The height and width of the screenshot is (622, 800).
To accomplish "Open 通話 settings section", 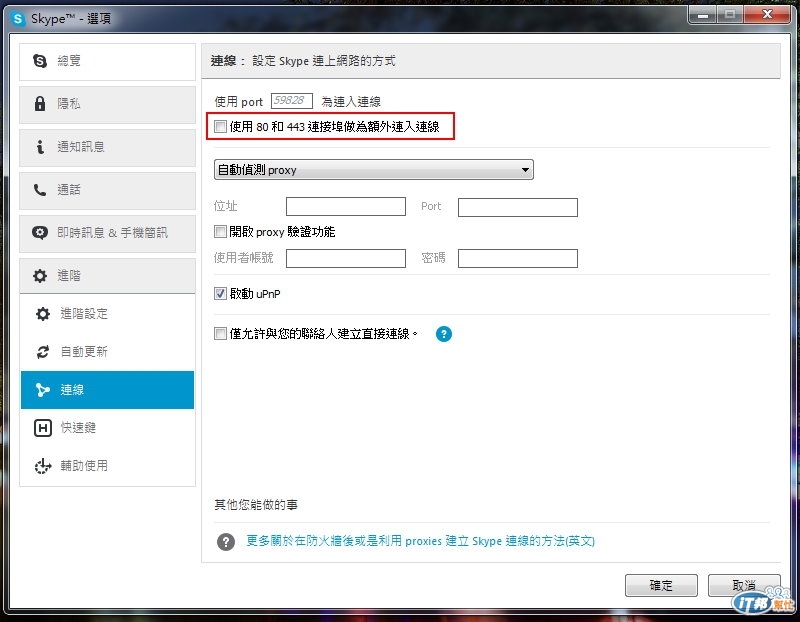I will tap(107, 190).
